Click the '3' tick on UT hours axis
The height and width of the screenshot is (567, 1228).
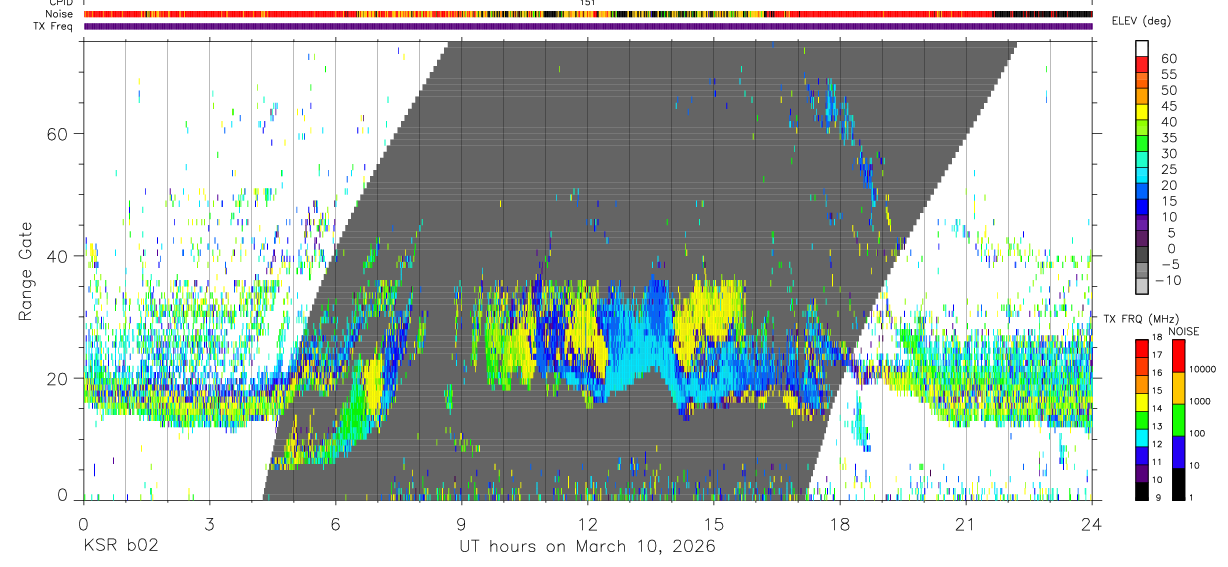(x=209, y=524)
